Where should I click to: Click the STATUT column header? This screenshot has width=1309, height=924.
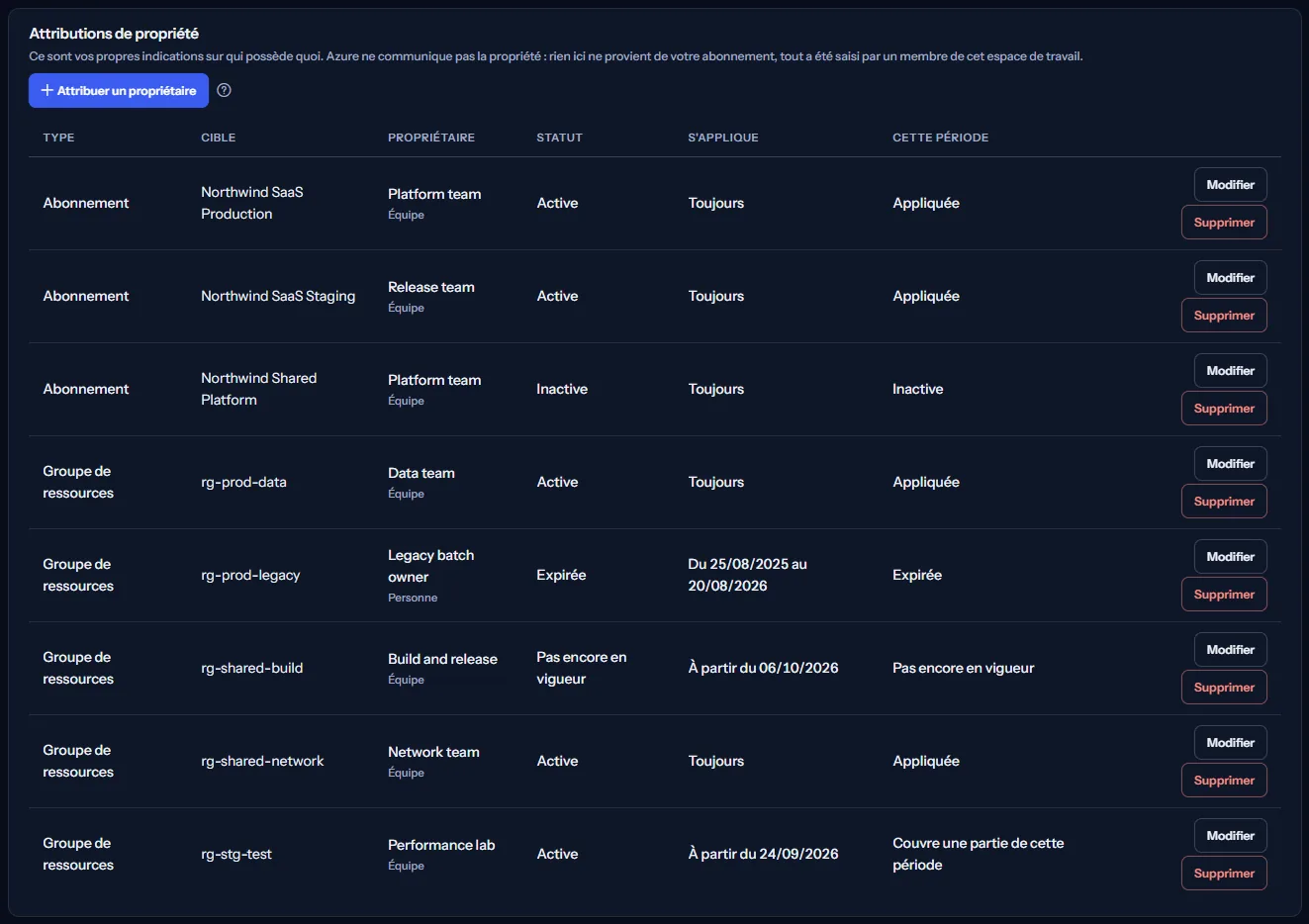click(x=559, y=138)
